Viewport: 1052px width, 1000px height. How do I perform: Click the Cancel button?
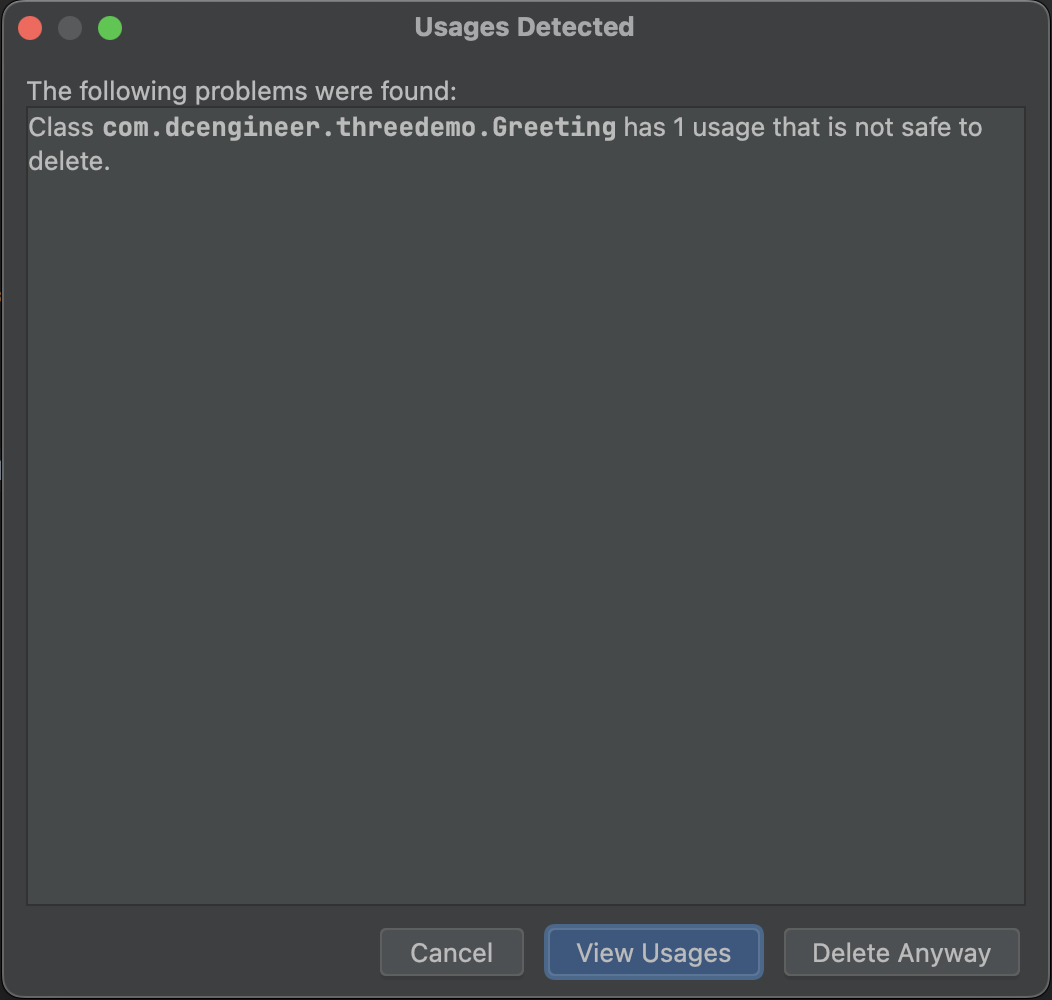451,952
